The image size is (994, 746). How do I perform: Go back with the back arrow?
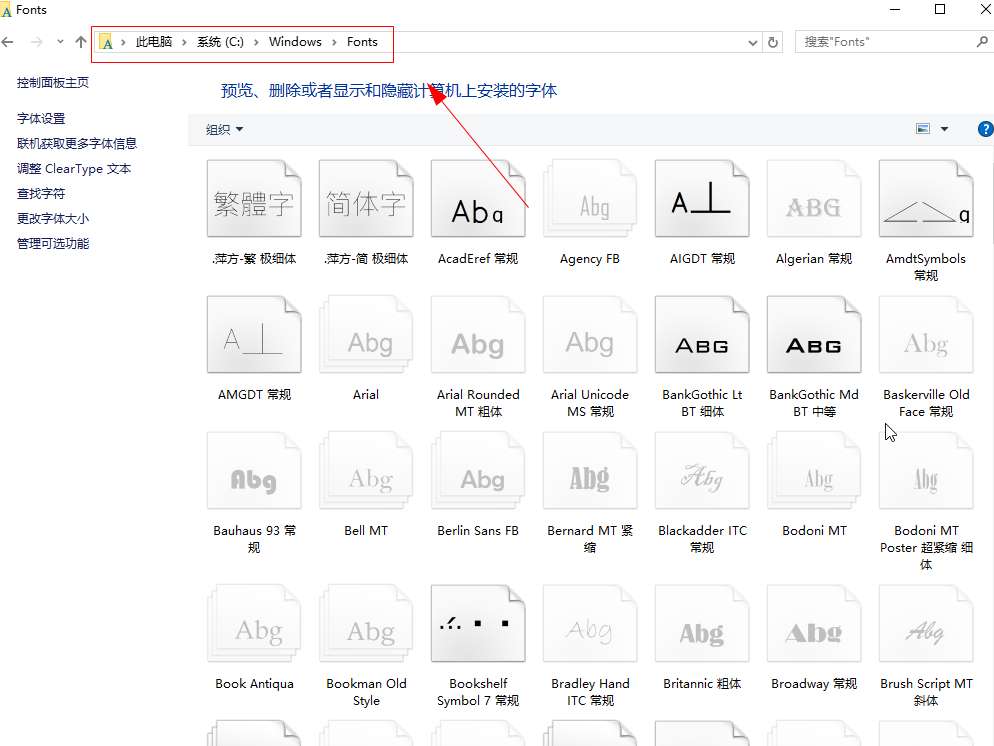click(8, 42)
